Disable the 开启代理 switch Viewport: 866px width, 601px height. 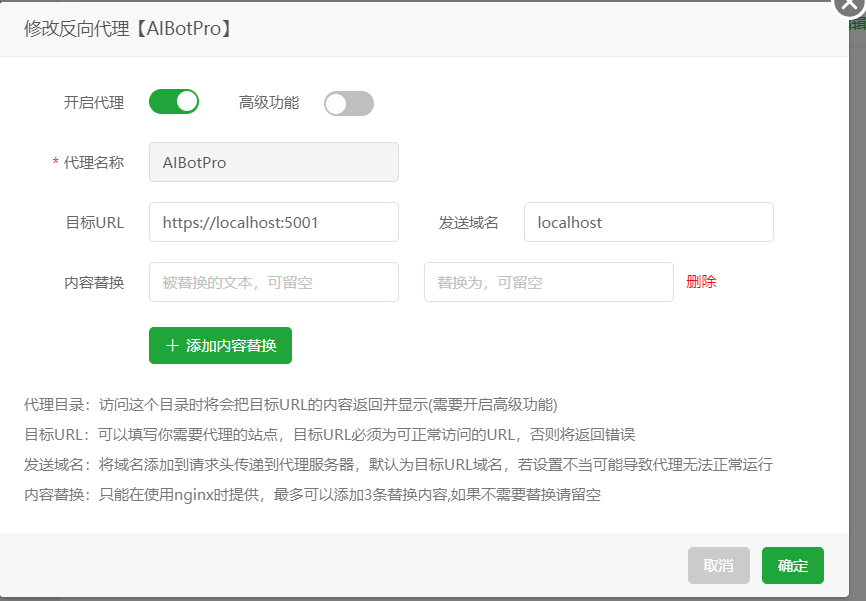click(174, 102)
